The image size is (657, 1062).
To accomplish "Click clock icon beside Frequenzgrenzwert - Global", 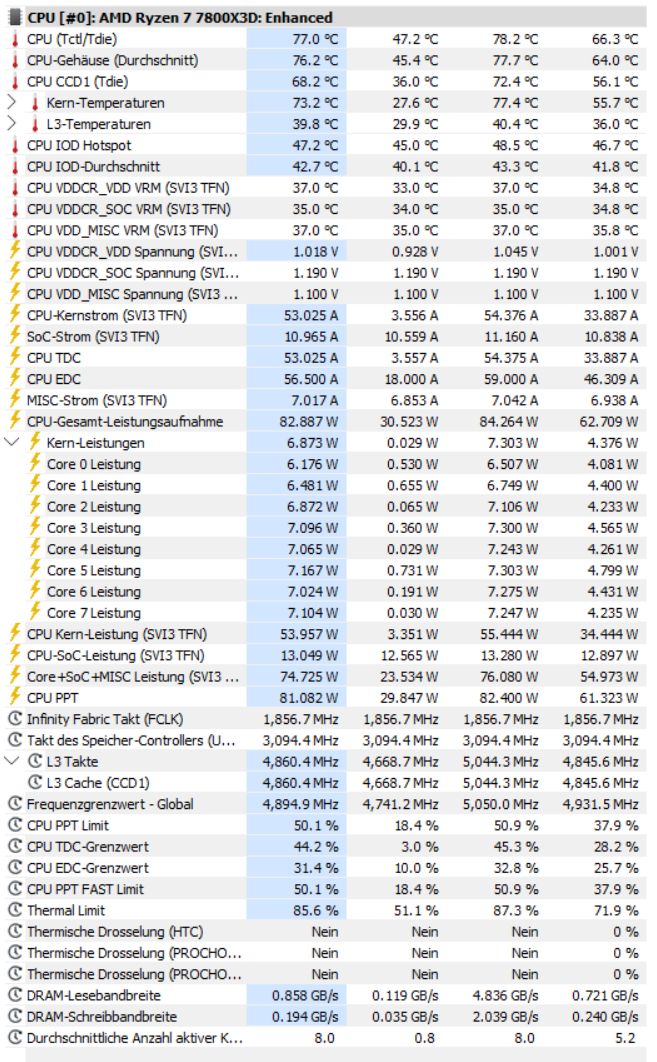I will (x=15, y=804).
